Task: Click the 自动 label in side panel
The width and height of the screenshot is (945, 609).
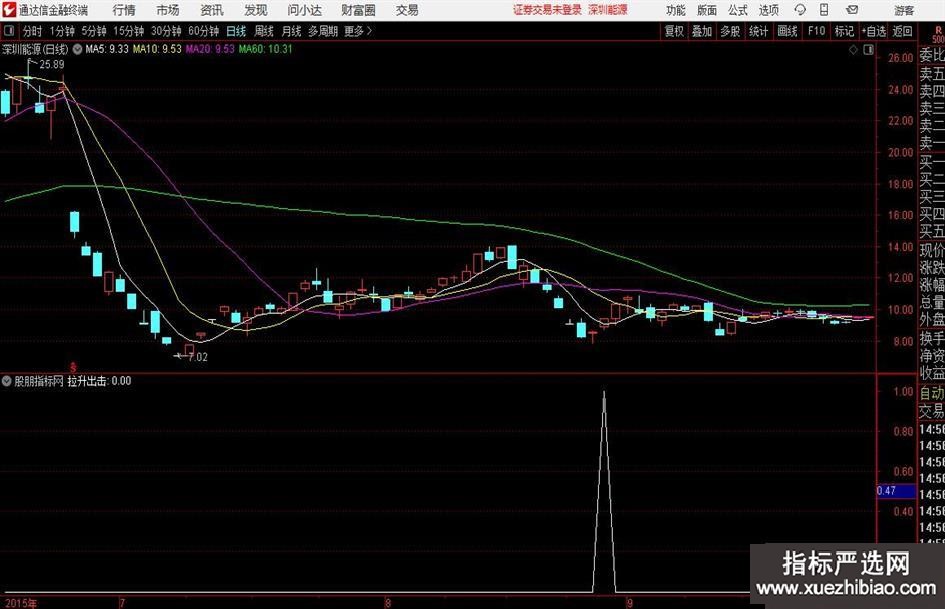Action: click(x=932, y=393)
